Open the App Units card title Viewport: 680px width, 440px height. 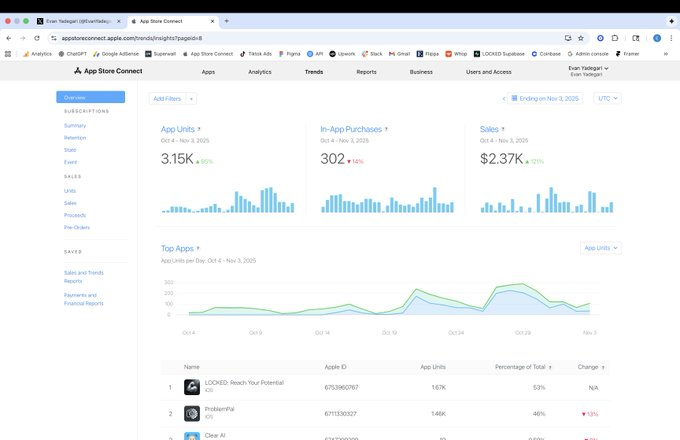click(x=177, y=129)
